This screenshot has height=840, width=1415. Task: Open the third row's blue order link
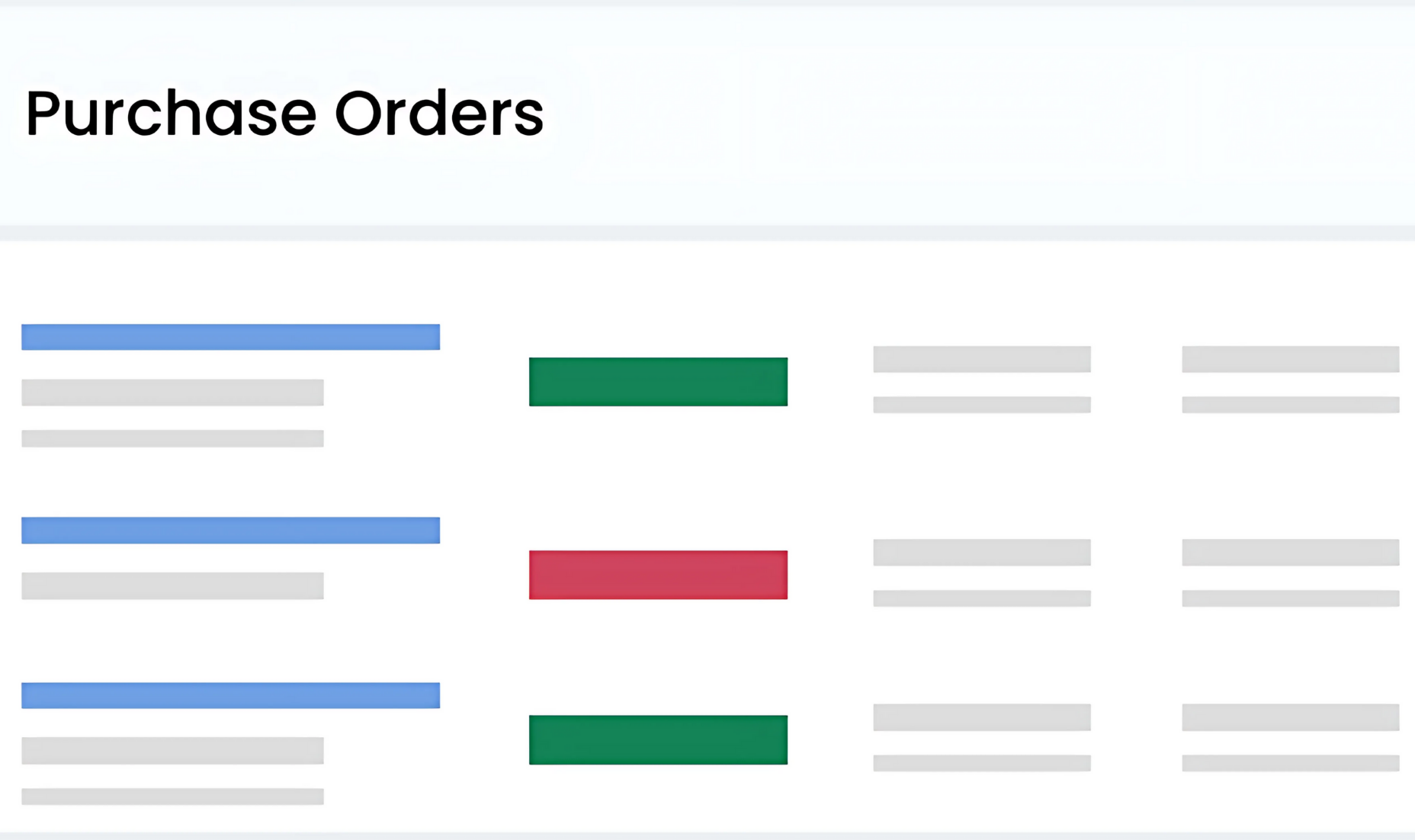tap(230, 695)
